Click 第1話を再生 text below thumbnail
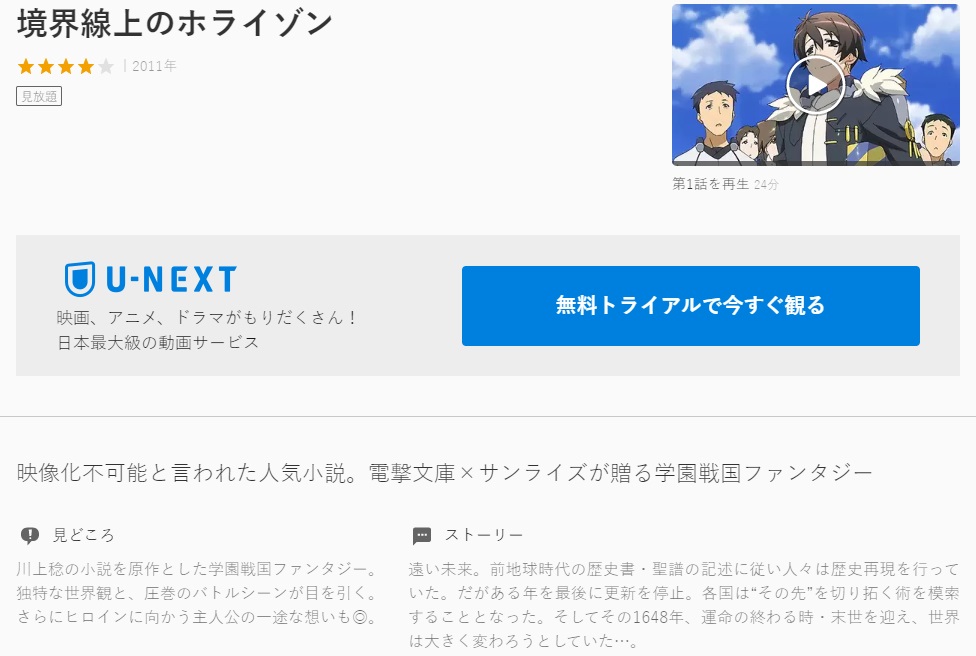 pos(710,184)
